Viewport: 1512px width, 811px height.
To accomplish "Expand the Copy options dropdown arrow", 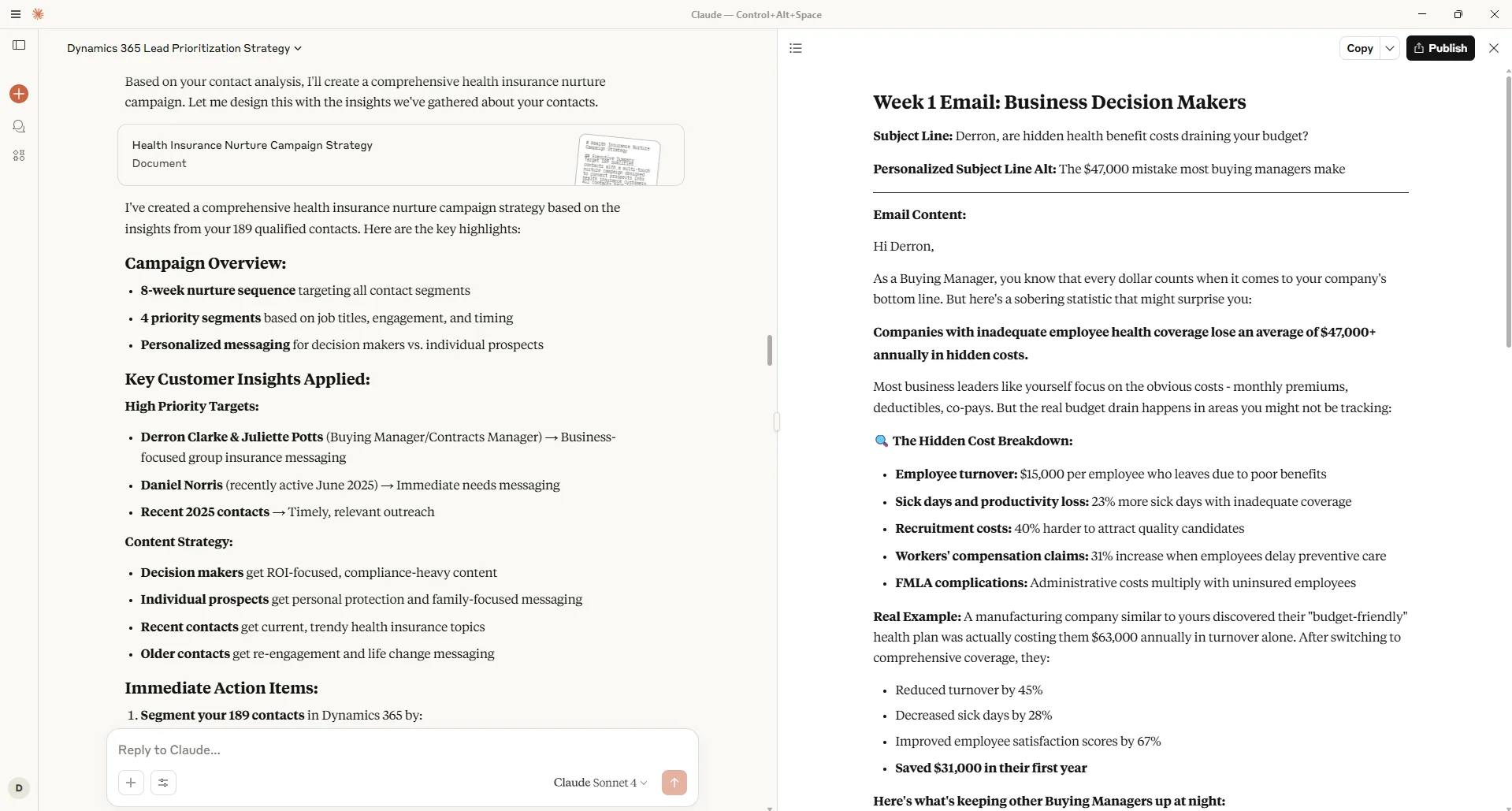I will point(1390,48).
